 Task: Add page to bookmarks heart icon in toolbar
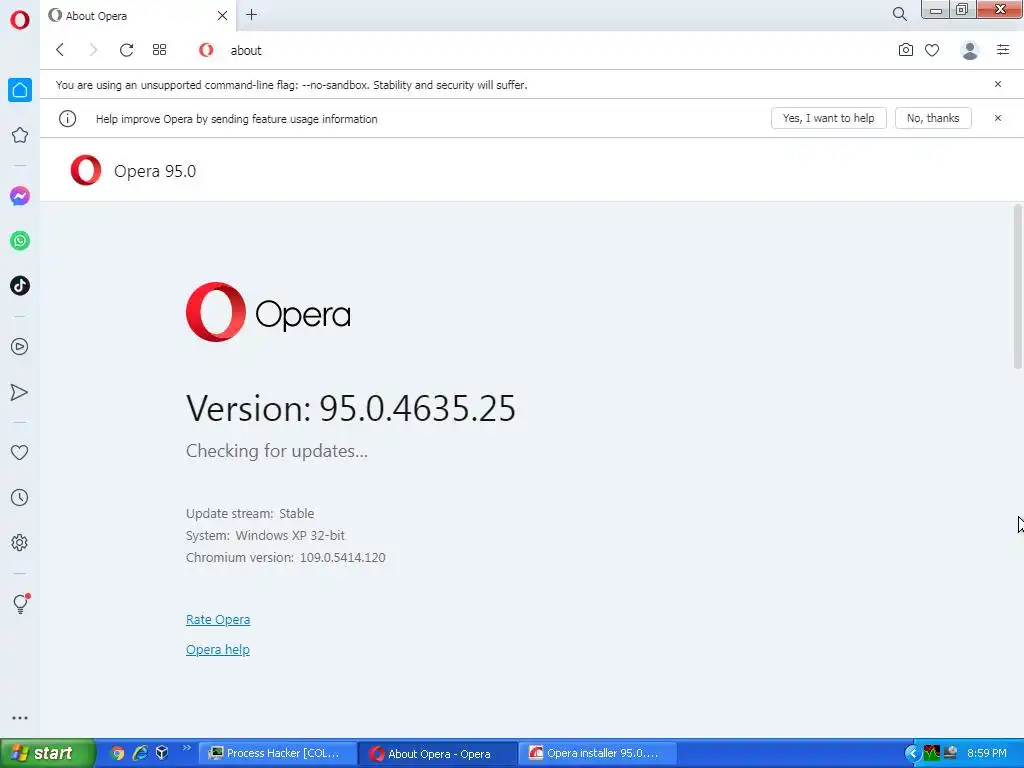[x=932, y=50]
